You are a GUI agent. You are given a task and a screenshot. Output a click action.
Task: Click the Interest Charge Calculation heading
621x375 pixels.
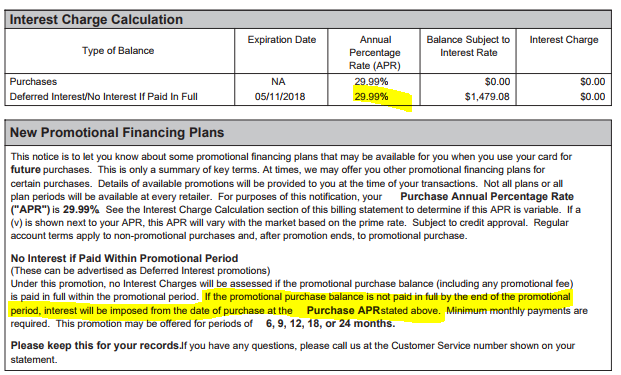(96, 19)
